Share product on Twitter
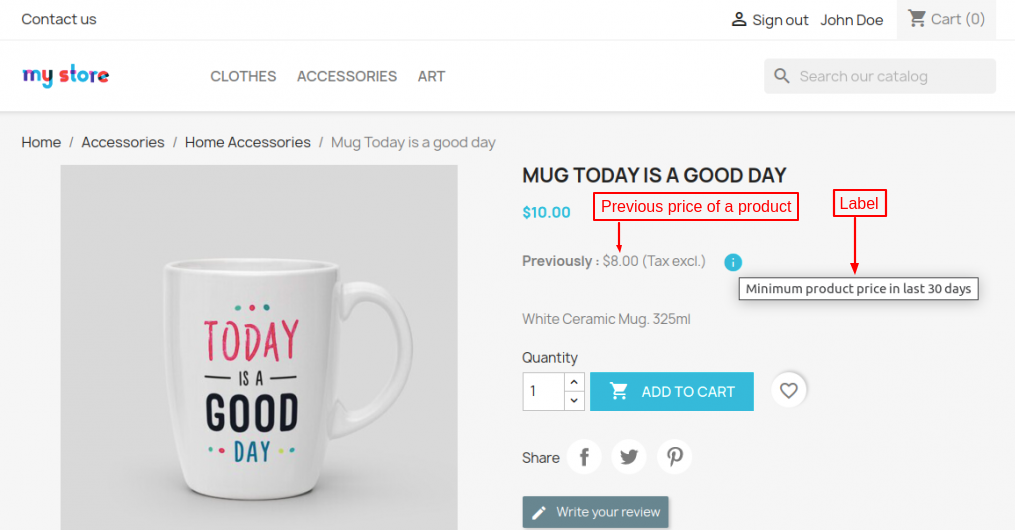This screenshot has width=1015, height=530. coord(629,457)
